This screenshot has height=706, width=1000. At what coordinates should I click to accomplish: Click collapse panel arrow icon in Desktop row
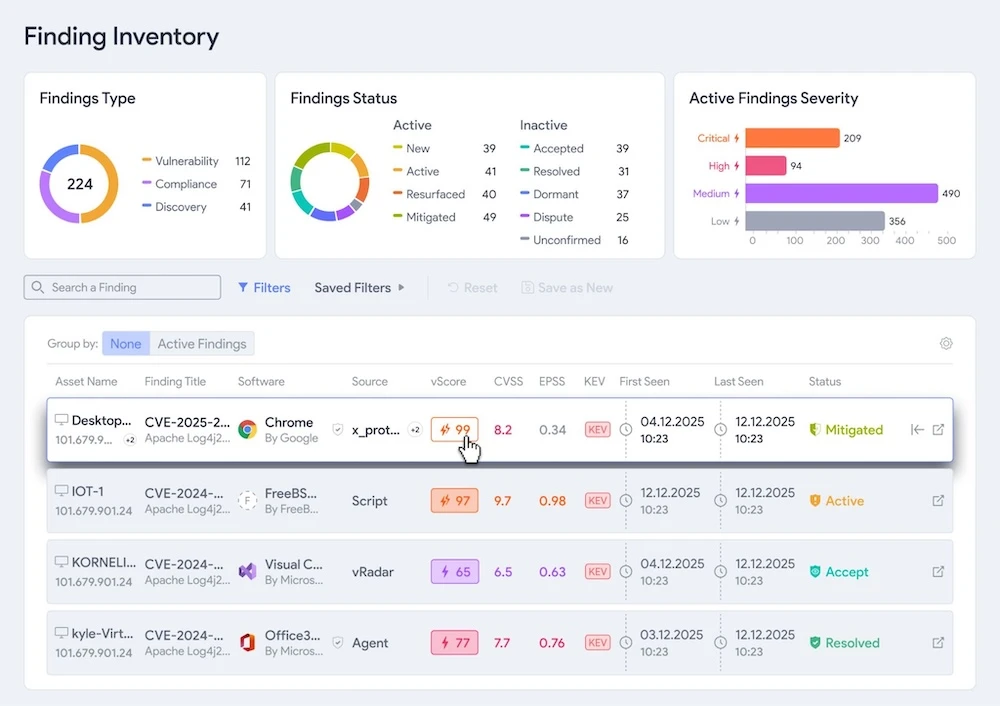[917, 430]
